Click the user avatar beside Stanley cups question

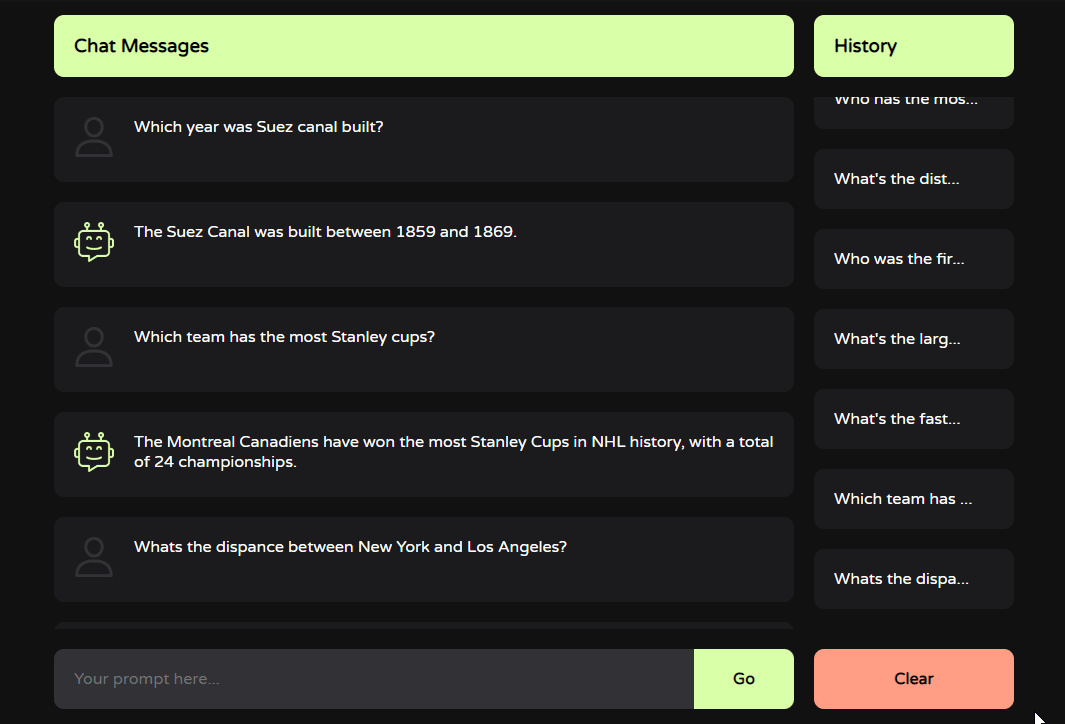[94, 347]
